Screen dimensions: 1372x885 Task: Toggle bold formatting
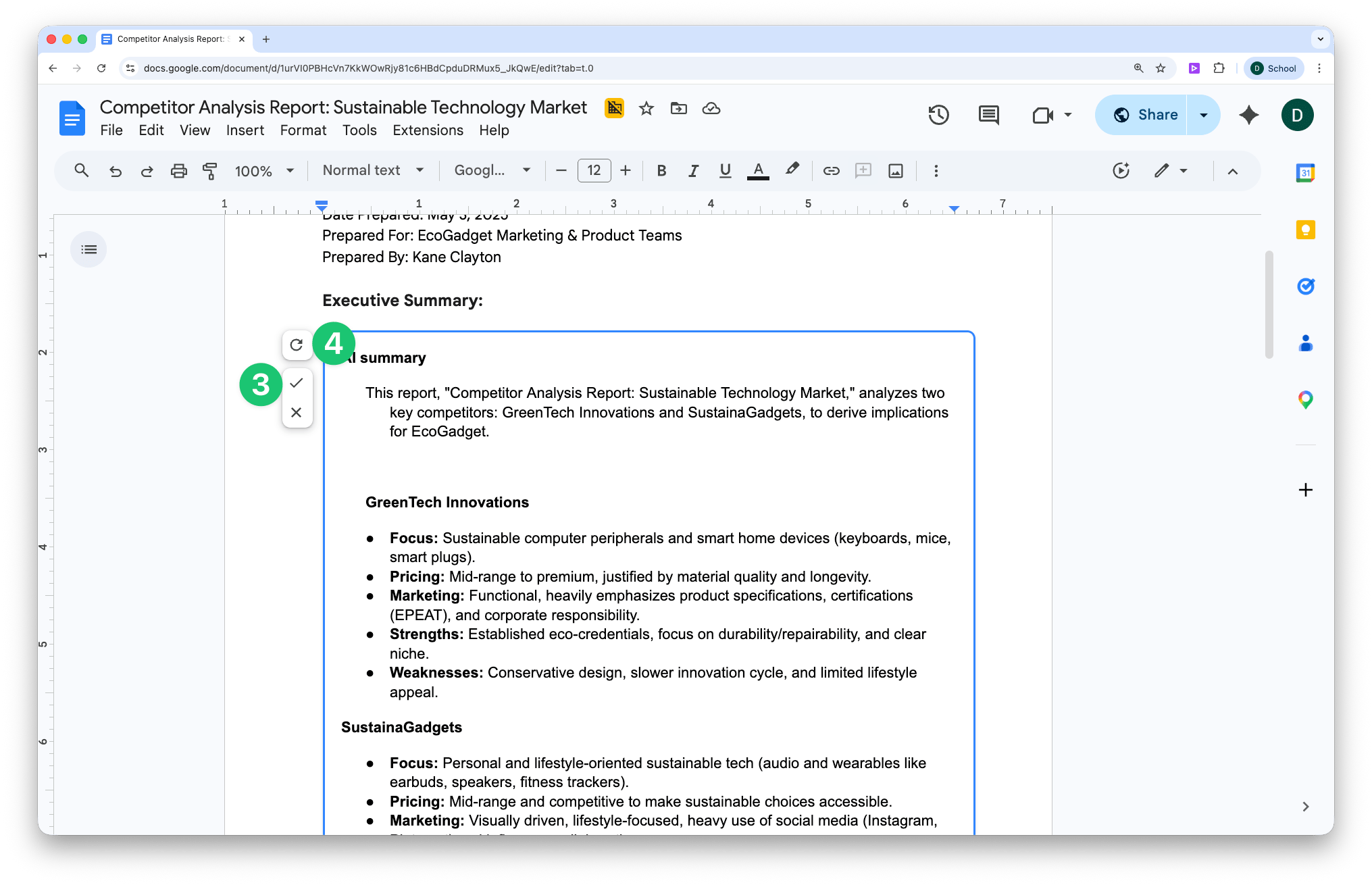[x=661, y=171]
